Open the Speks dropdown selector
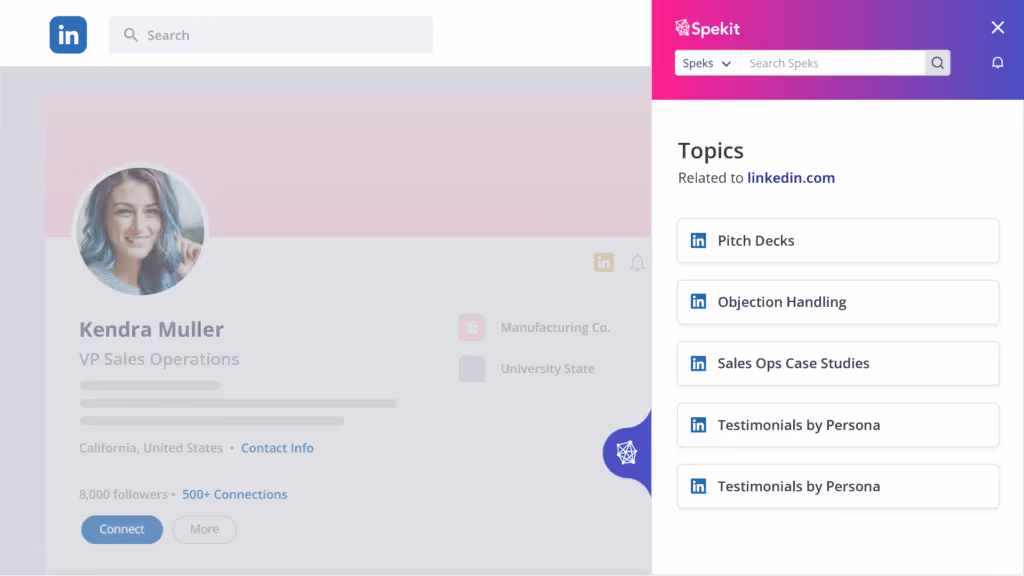 [x=707, y=63]
